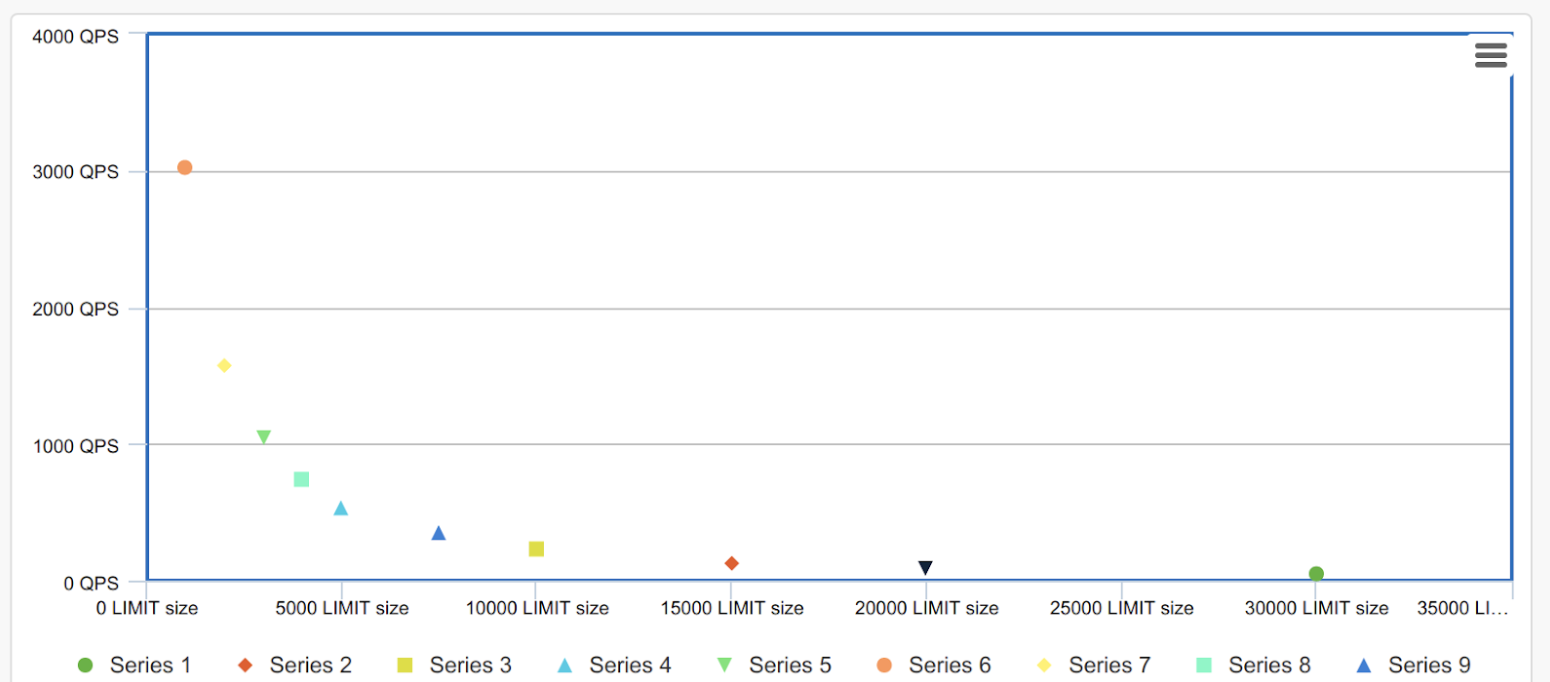Screen dimensions: 1550x682
Task: Click the orange circle data point near 3000 QPS
Action: point(185,168)
